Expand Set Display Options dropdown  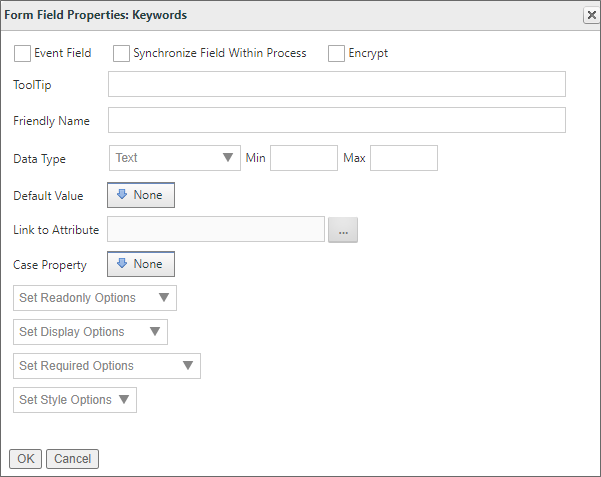[x=91, y=332]
